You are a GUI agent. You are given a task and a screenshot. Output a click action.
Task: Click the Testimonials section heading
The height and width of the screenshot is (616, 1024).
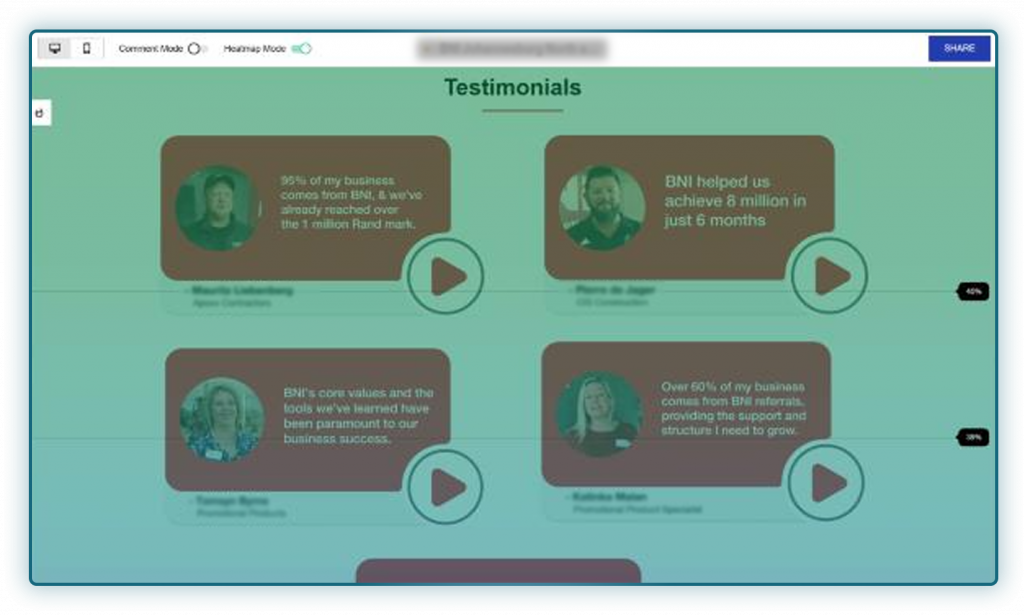pos(512,88)
